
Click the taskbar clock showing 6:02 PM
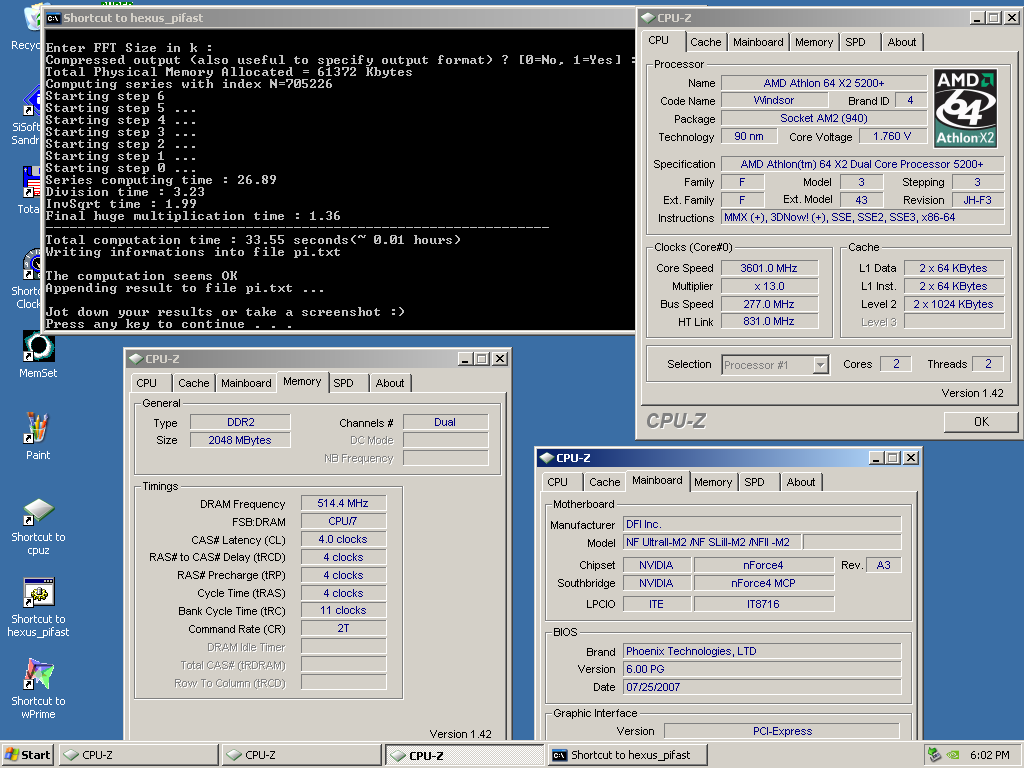coord(989,755)
